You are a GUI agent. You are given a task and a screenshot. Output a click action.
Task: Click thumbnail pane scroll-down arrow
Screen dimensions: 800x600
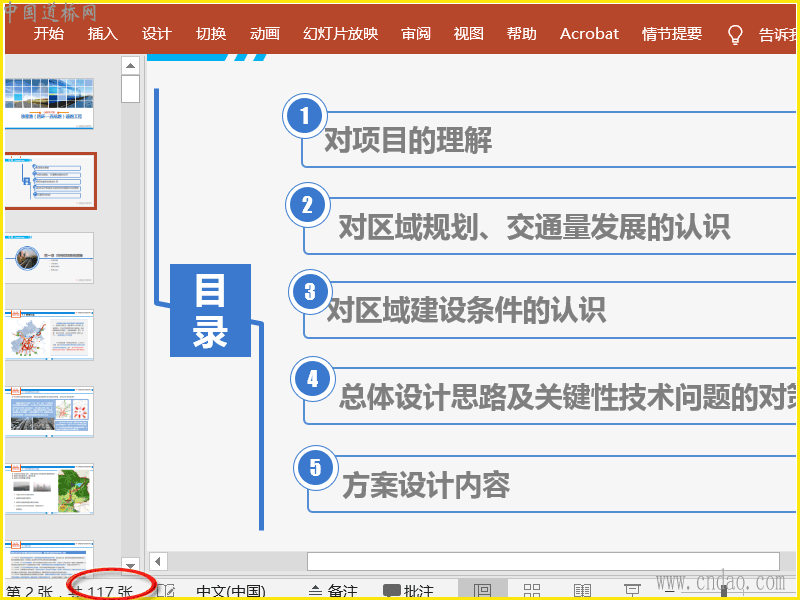[x=130, y=566]
